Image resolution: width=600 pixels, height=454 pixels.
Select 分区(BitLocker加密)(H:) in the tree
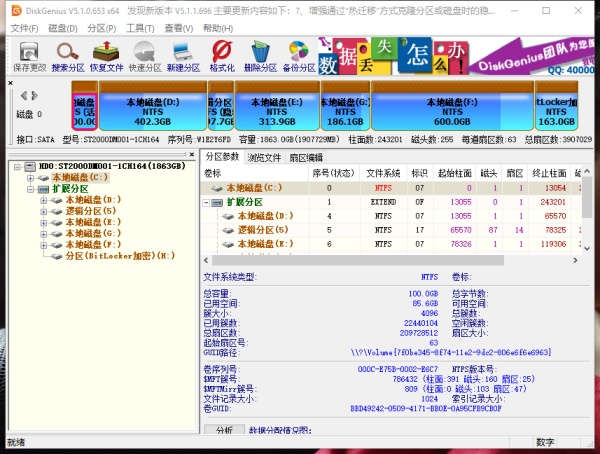120,256
